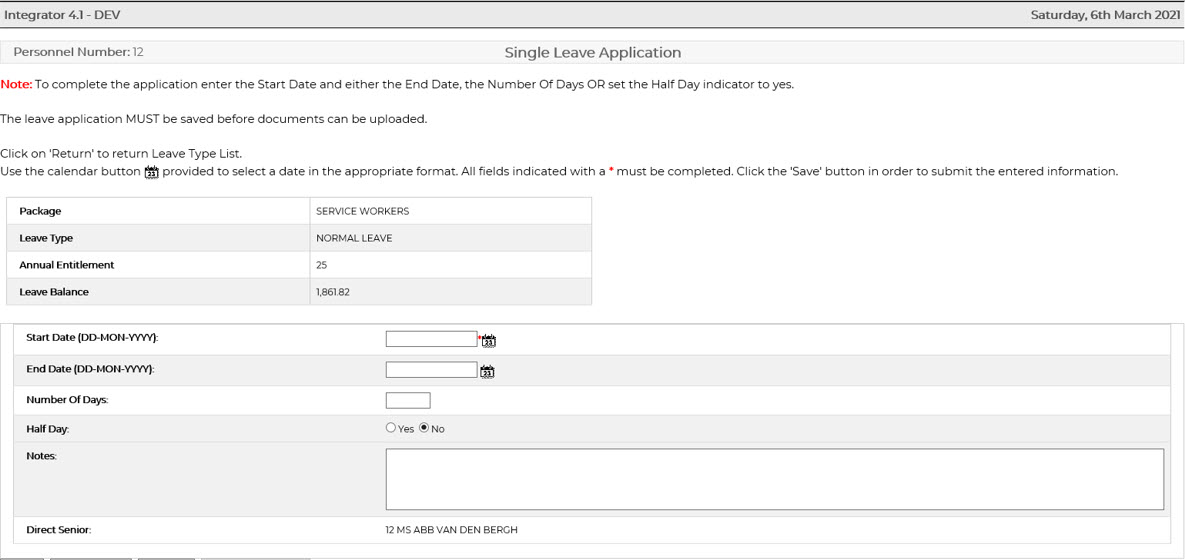Click the Start Date (DD-MON-YYYY) label
This screenshot has height=560, width=1185.
(92, 338)
